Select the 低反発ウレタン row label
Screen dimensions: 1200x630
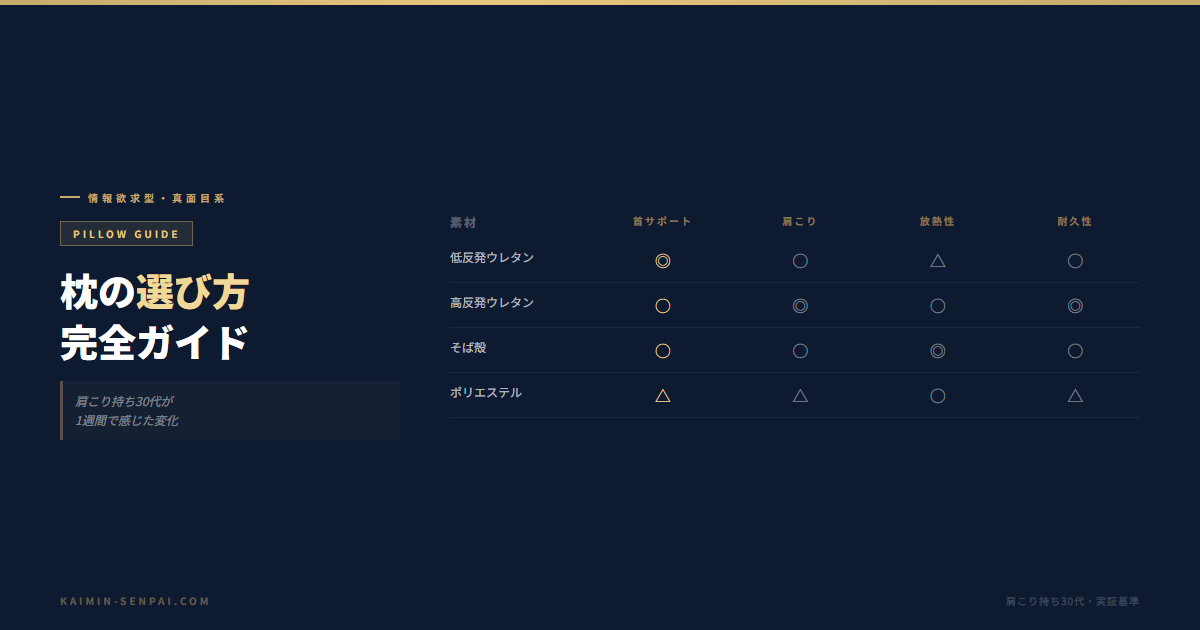492,258
